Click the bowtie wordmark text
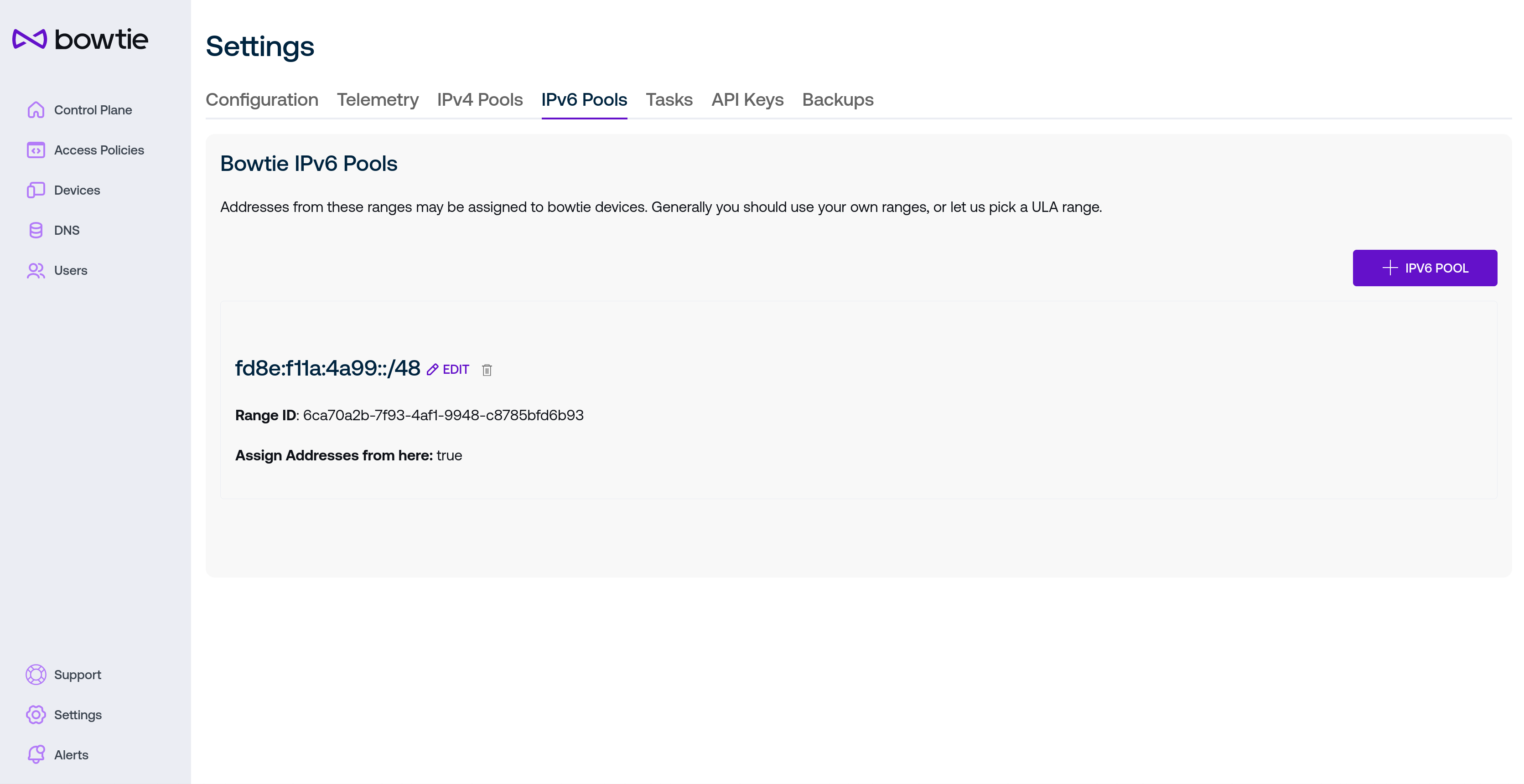Screen dimensions: 1524x784 [x=101, y=39]
